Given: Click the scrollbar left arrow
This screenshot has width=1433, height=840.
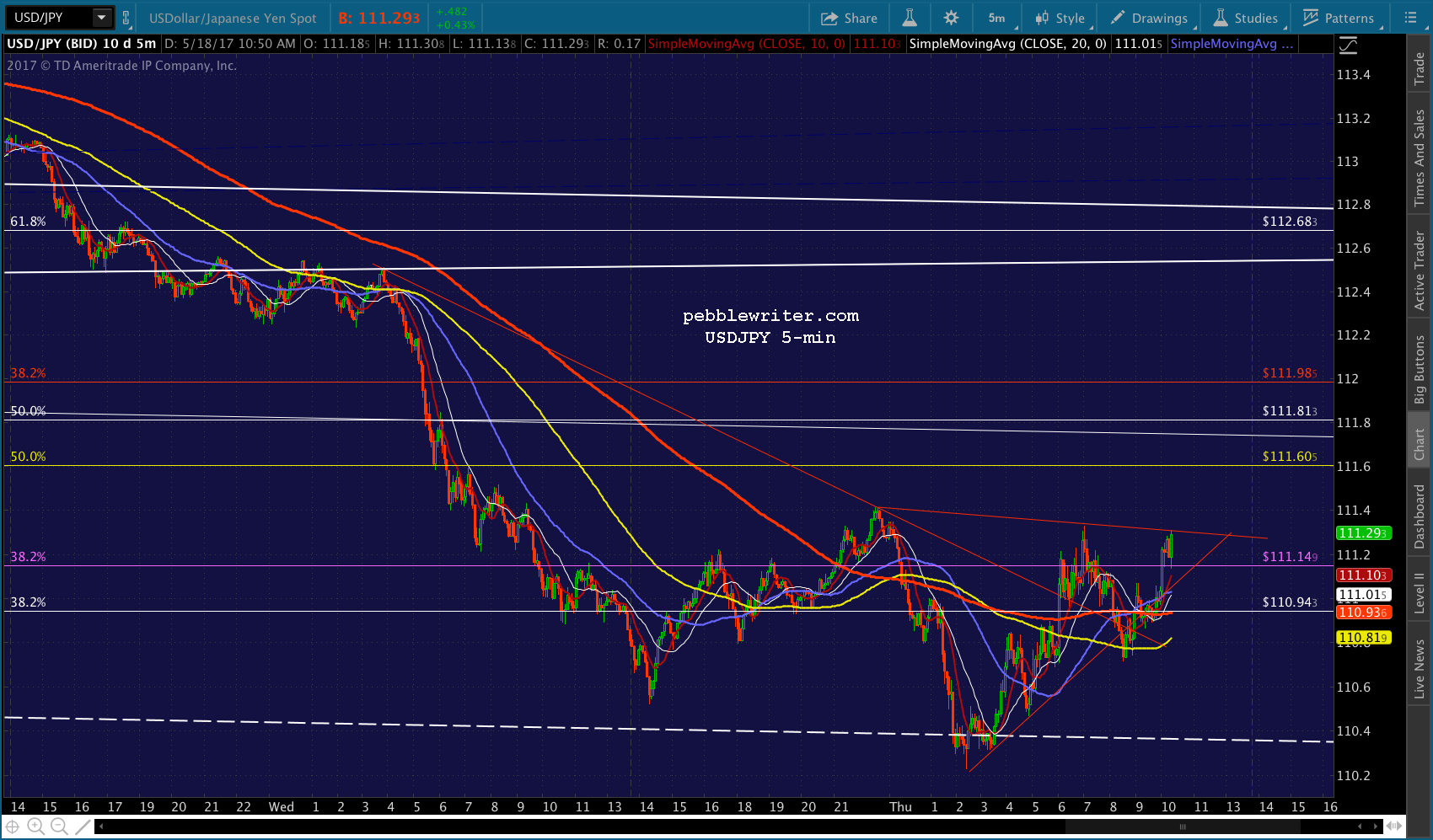Looking at the screenshot, I should (101, 827).
